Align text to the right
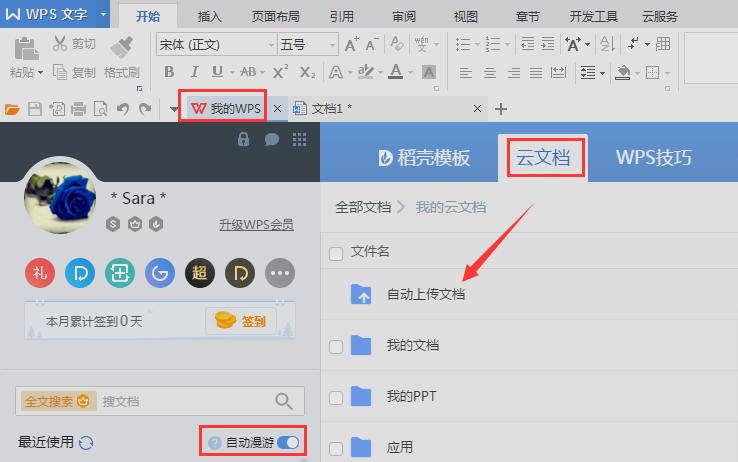Screen dimensions: 738x462 pos(513,72)
